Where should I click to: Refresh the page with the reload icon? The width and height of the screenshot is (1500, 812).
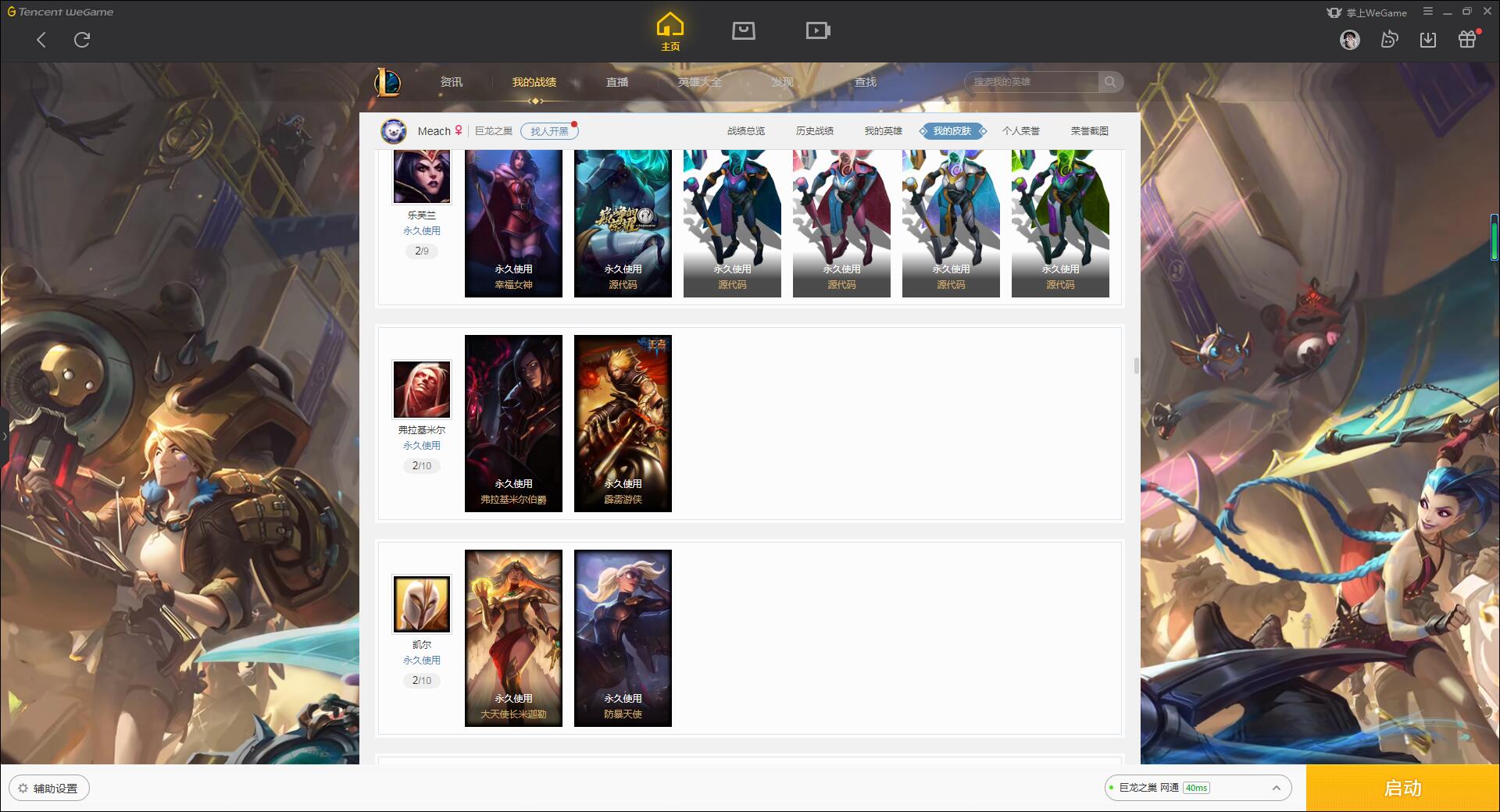(x=82, y=40)
